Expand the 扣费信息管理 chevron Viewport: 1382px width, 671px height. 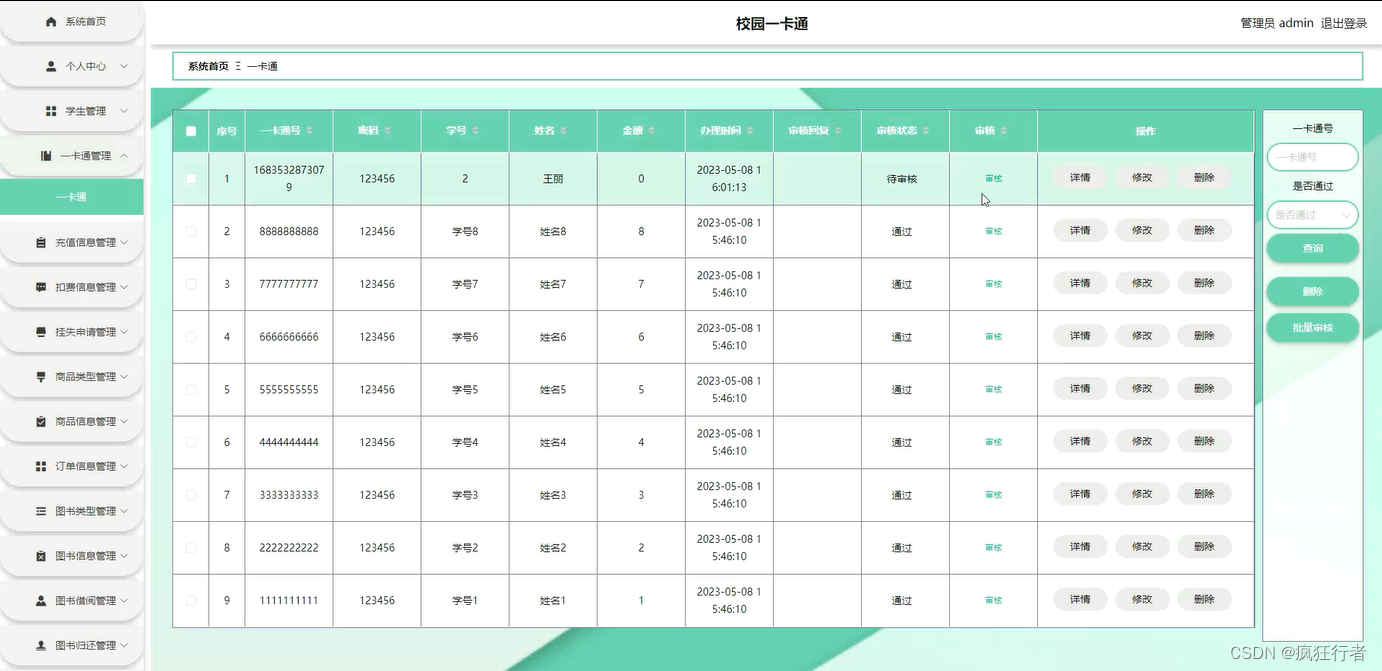pyautogui.click(x=124, y=288)
